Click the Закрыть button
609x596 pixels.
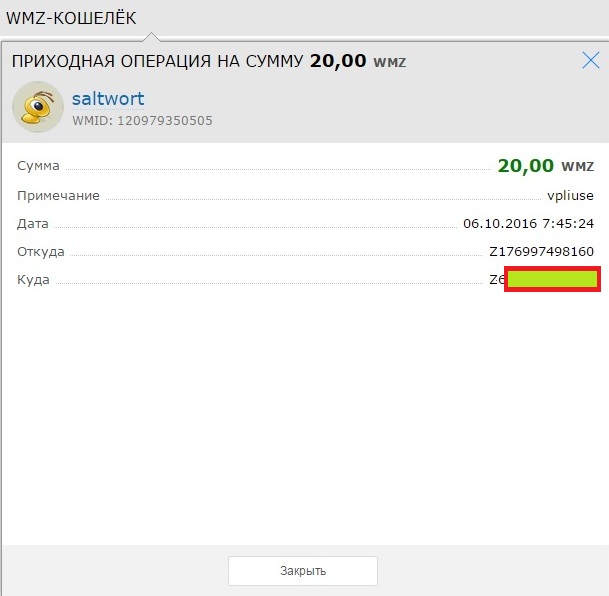tap(303, 571)
